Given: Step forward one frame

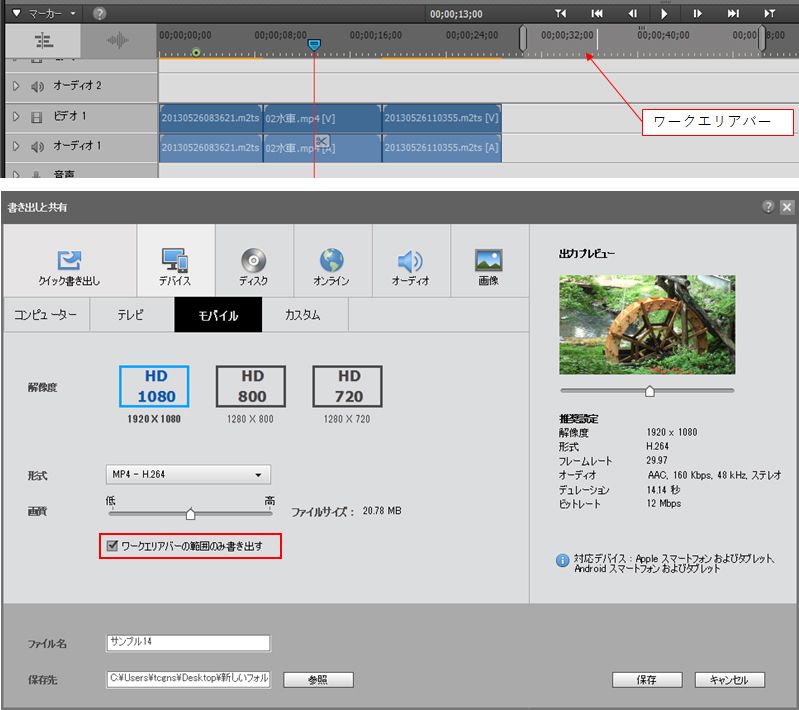Looking at the screenshot, I should (697, 13).
